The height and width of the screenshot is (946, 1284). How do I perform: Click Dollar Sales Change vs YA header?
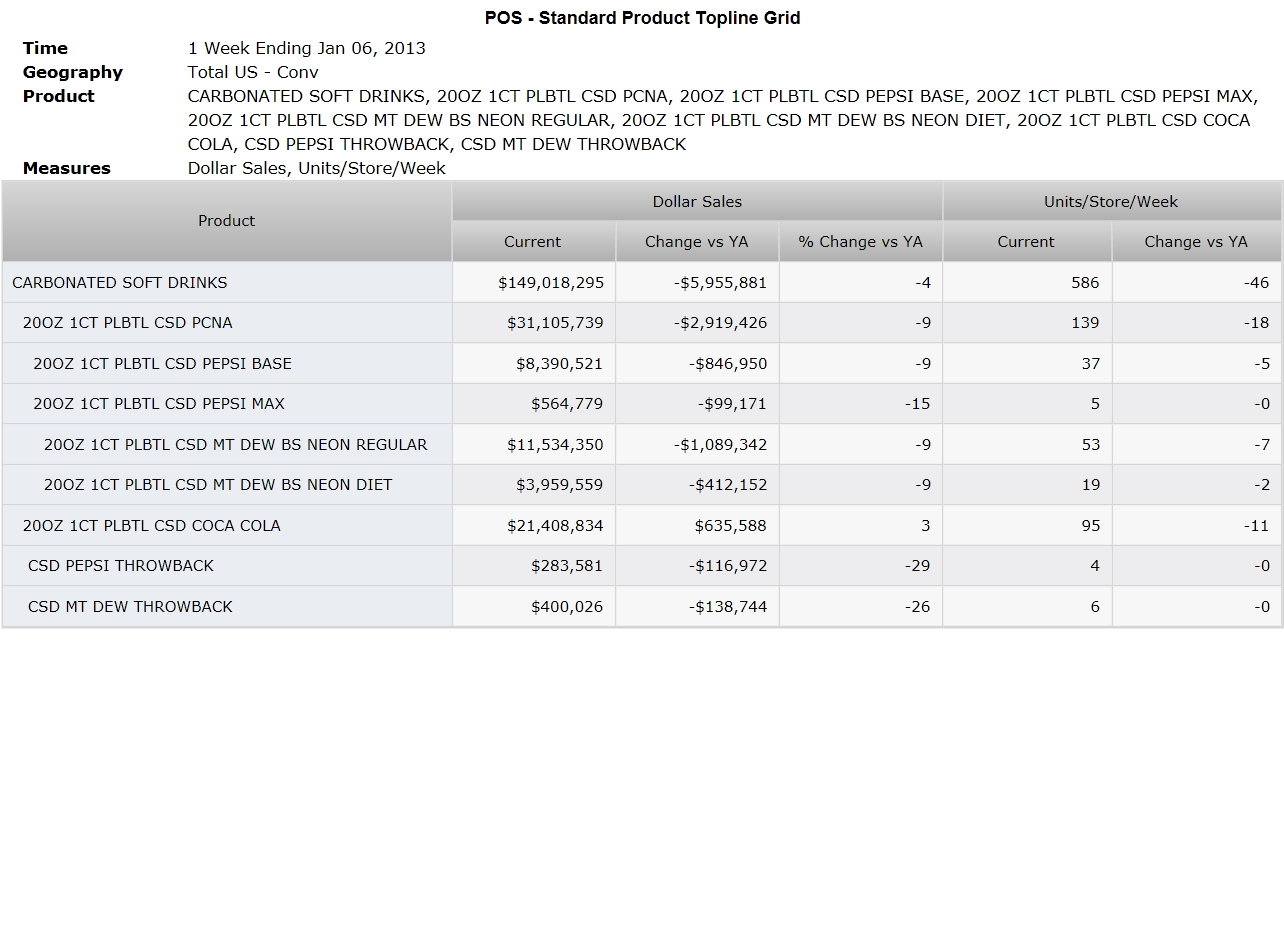[x=697, y=242]
